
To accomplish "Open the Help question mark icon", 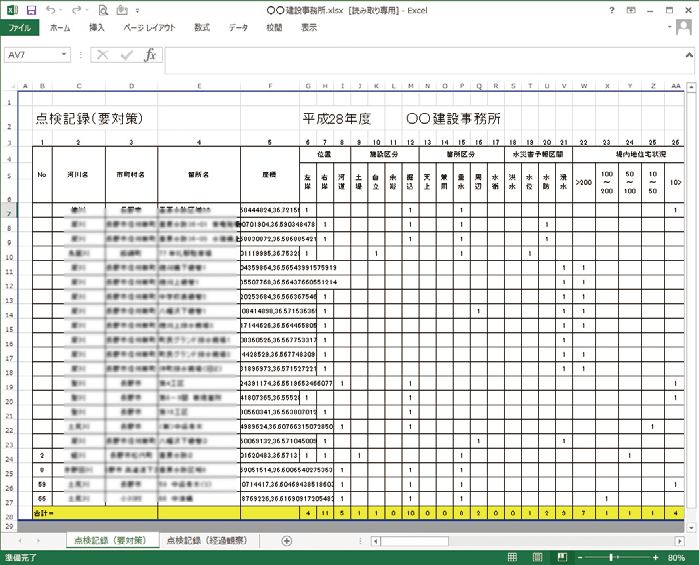I will [x=612, y=10].
